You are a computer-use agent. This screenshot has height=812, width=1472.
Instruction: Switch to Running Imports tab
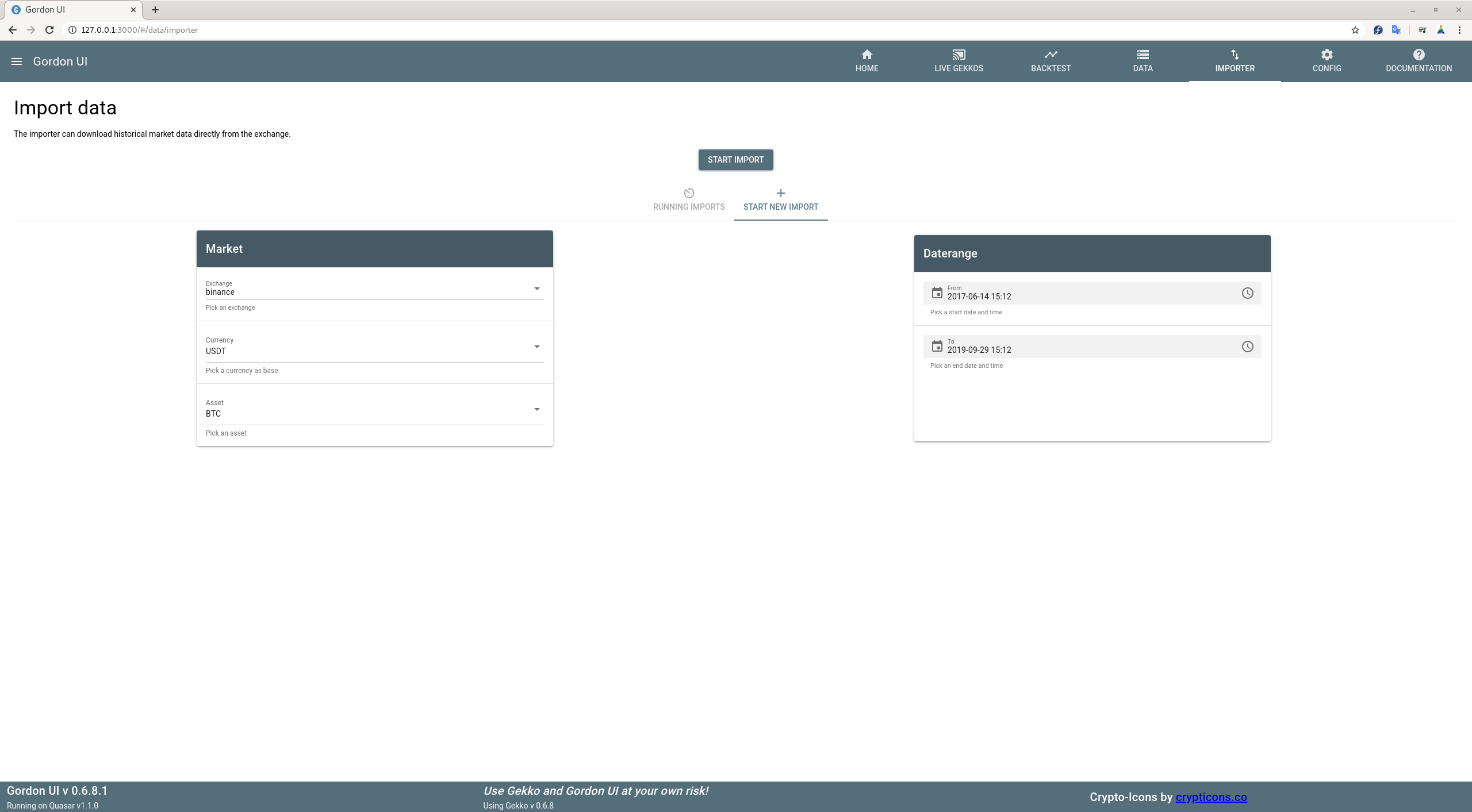[x=688, y=199]
